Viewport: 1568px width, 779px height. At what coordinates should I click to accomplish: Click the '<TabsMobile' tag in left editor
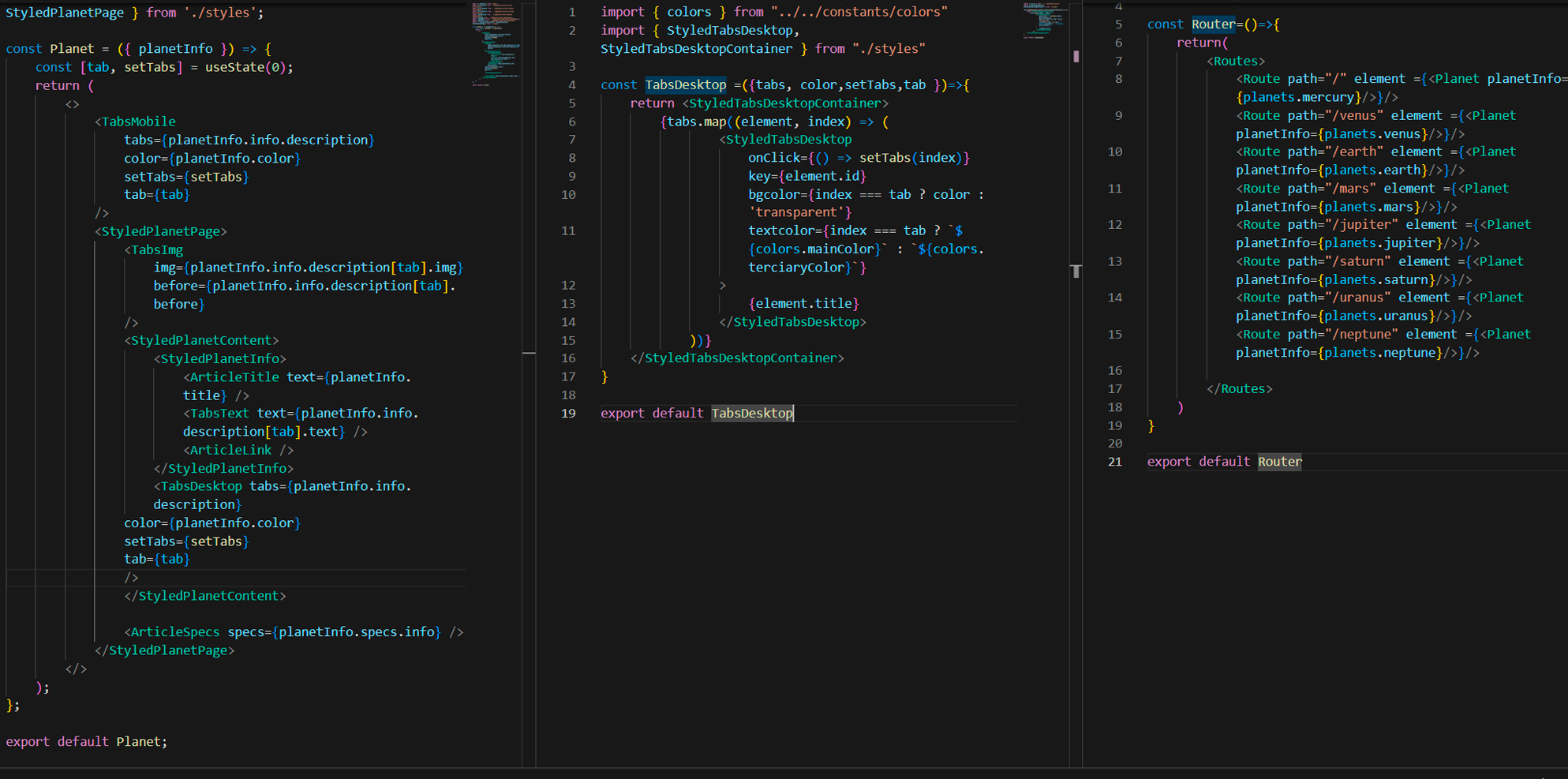[x=135, y=122]
